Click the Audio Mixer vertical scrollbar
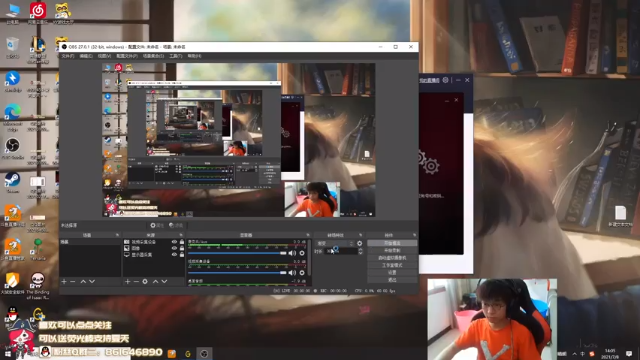Screen dimensions: 640x360 tap(309, 257)
